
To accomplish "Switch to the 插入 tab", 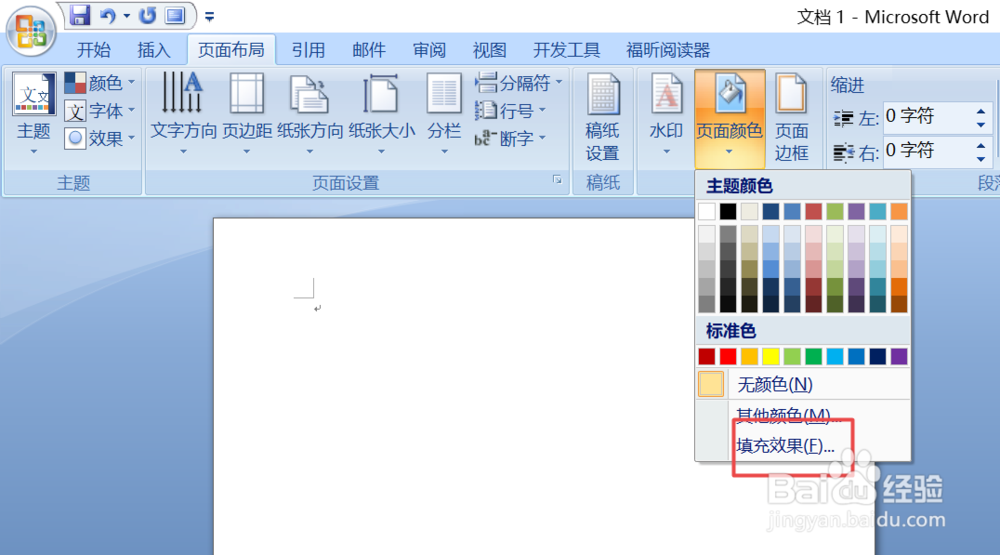I will (154, 50).
